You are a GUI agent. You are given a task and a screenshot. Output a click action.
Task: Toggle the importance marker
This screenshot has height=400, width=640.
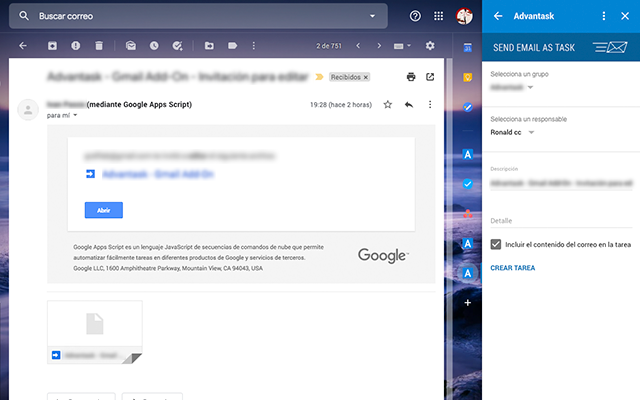pos(319,77)
